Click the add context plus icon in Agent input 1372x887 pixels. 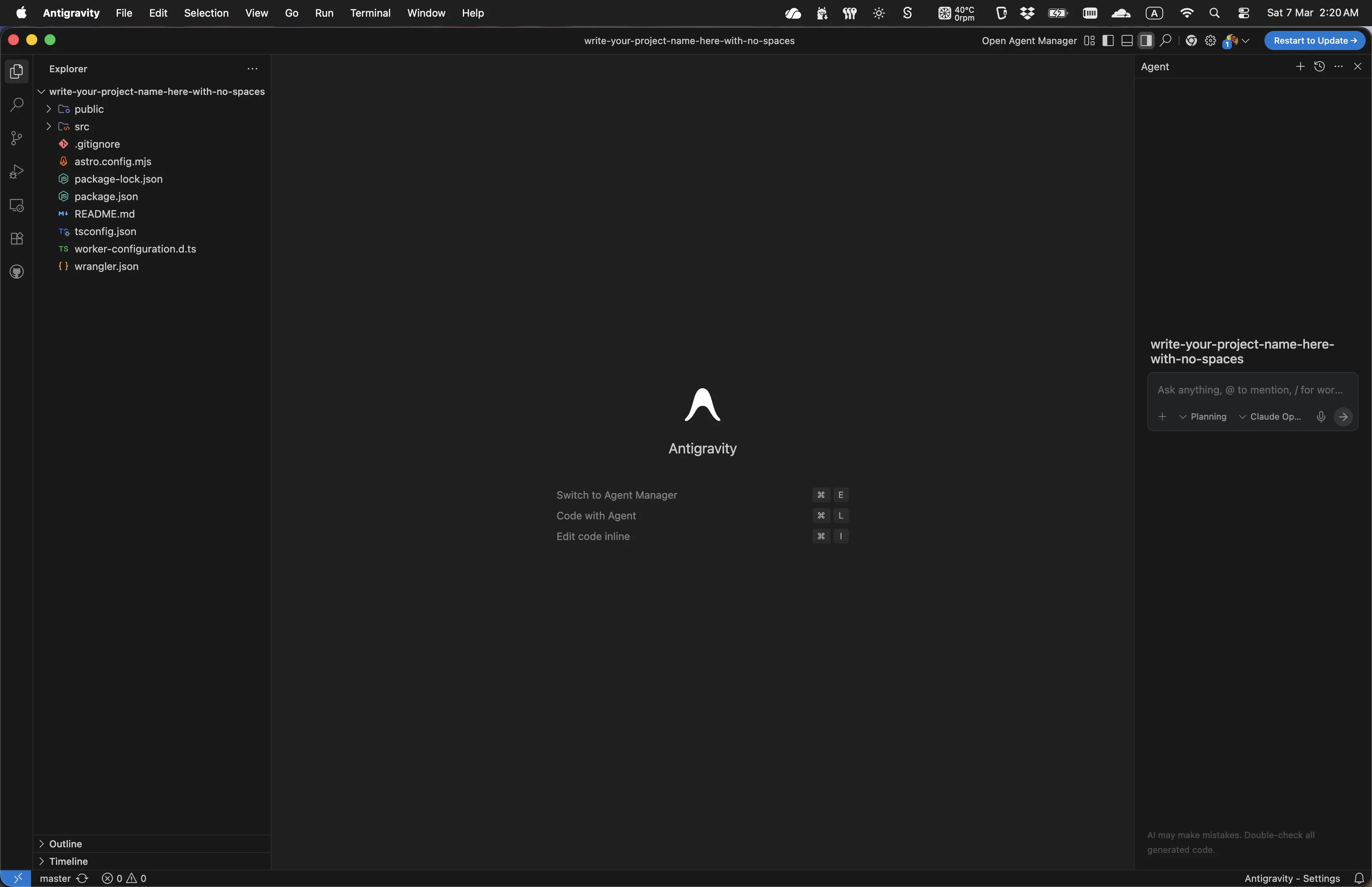point(1162,417)
